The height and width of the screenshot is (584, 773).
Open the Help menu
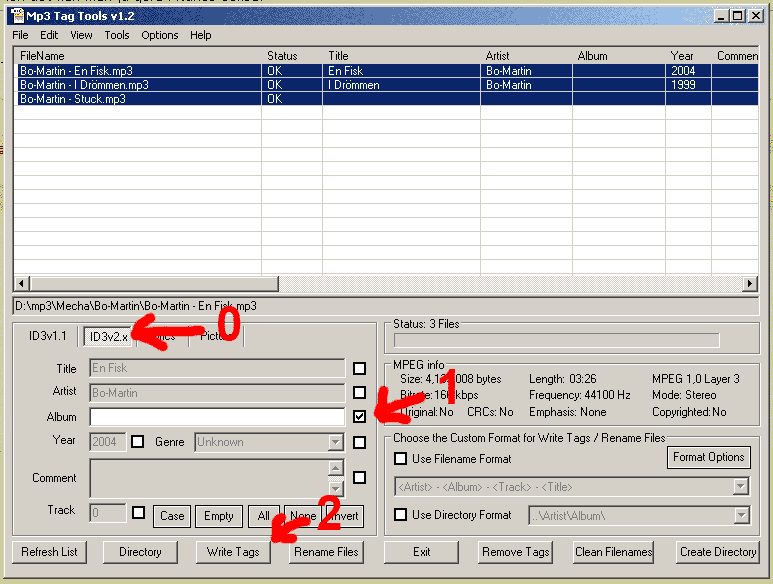click(x=201, y=35)
